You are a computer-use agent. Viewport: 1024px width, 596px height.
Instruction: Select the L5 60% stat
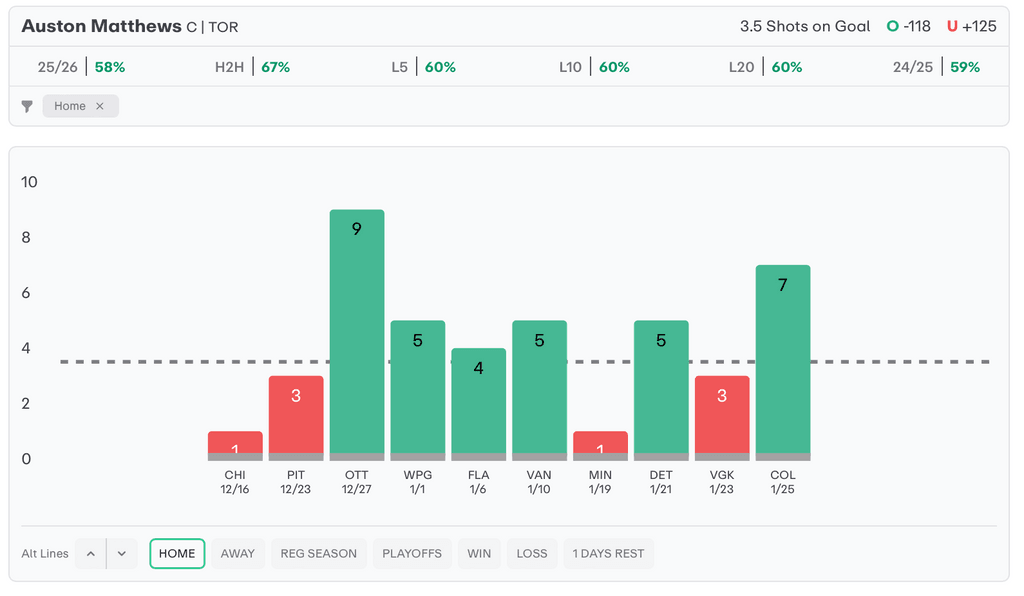click(423, 67)
